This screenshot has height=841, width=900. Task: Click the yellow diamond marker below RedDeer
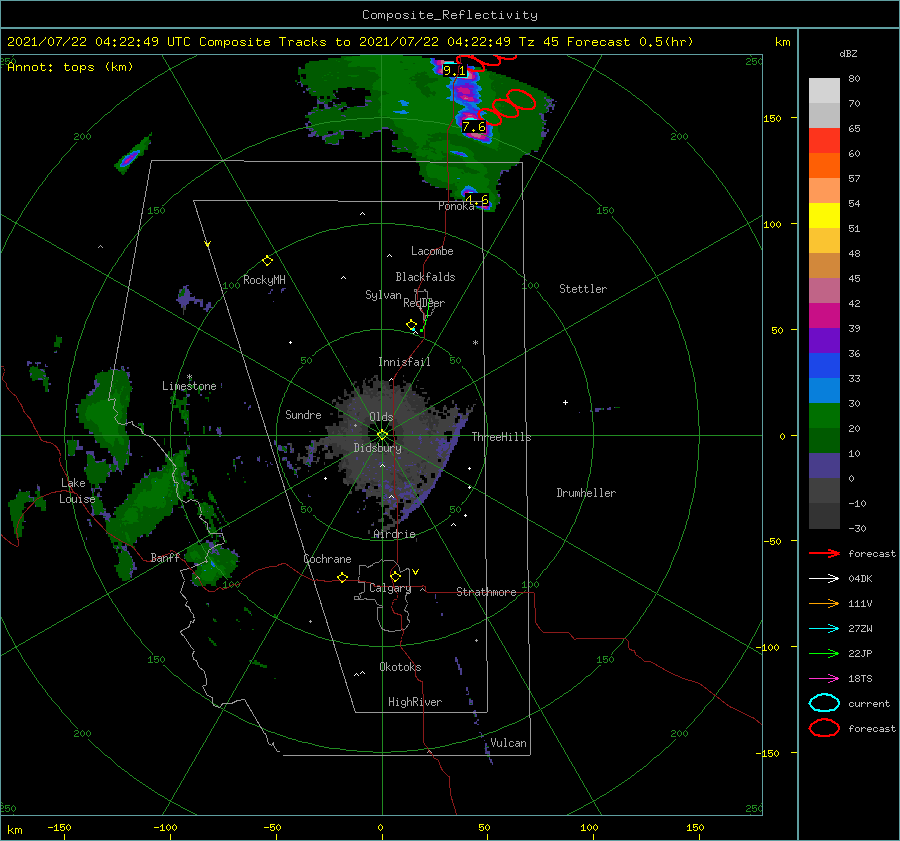pos(412,325)
